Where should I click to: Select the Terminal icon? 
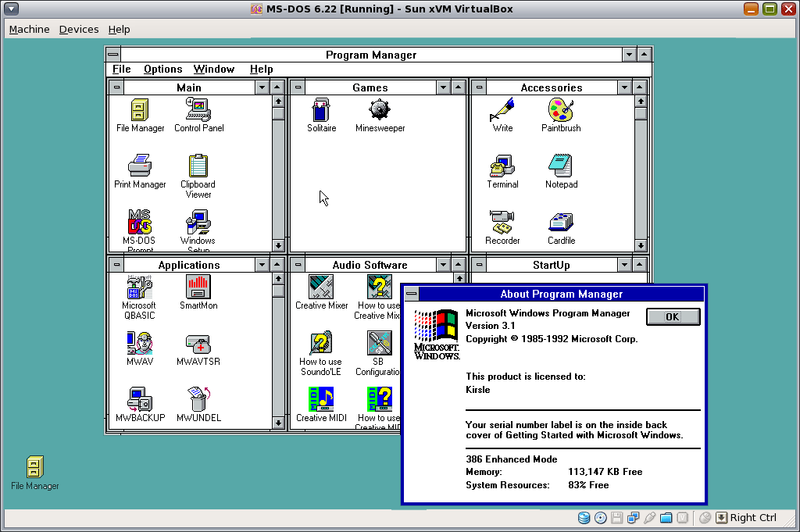pos(503,171)
